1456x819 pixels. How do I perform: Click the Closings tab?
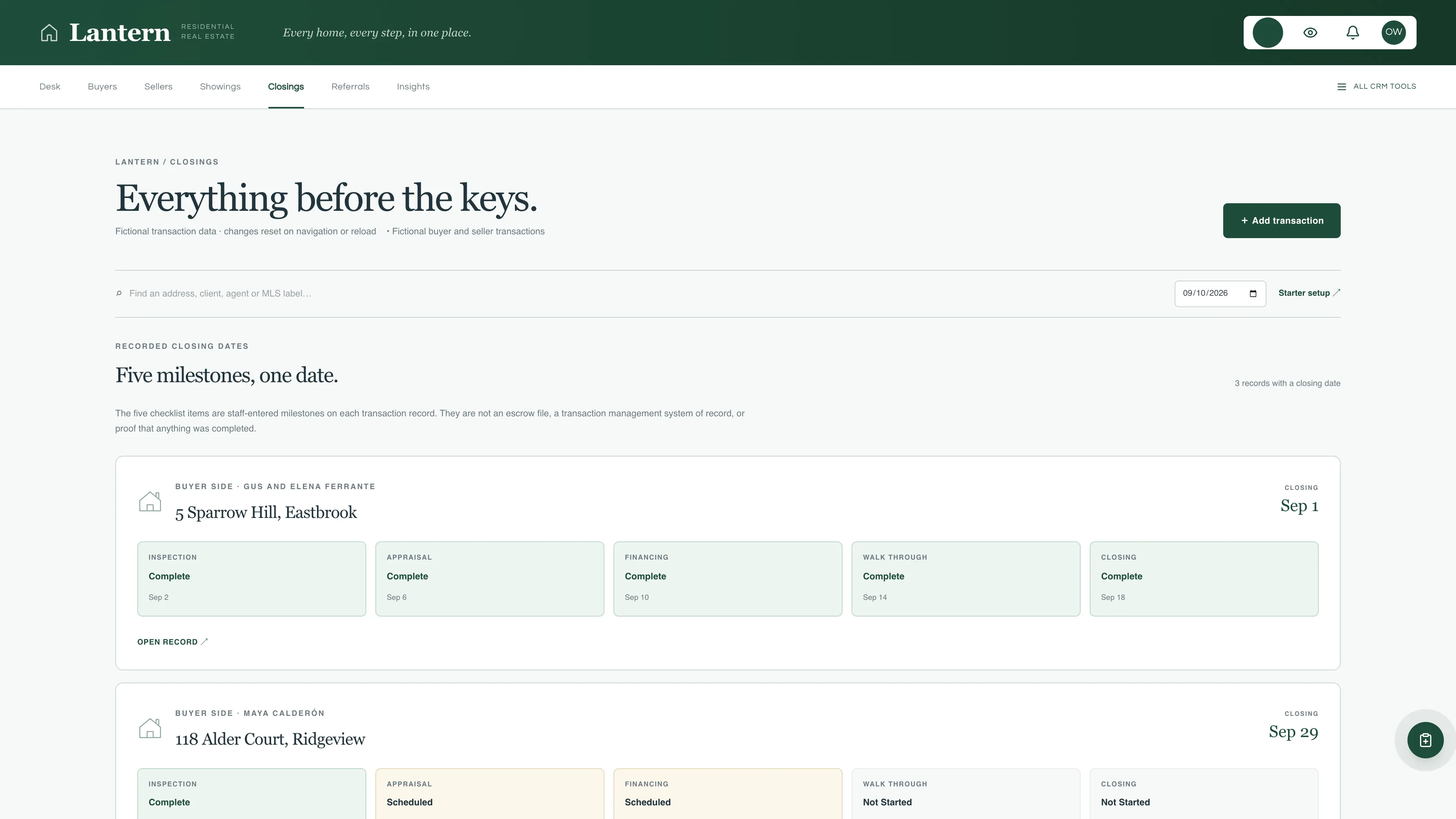(x=286, y=86)
